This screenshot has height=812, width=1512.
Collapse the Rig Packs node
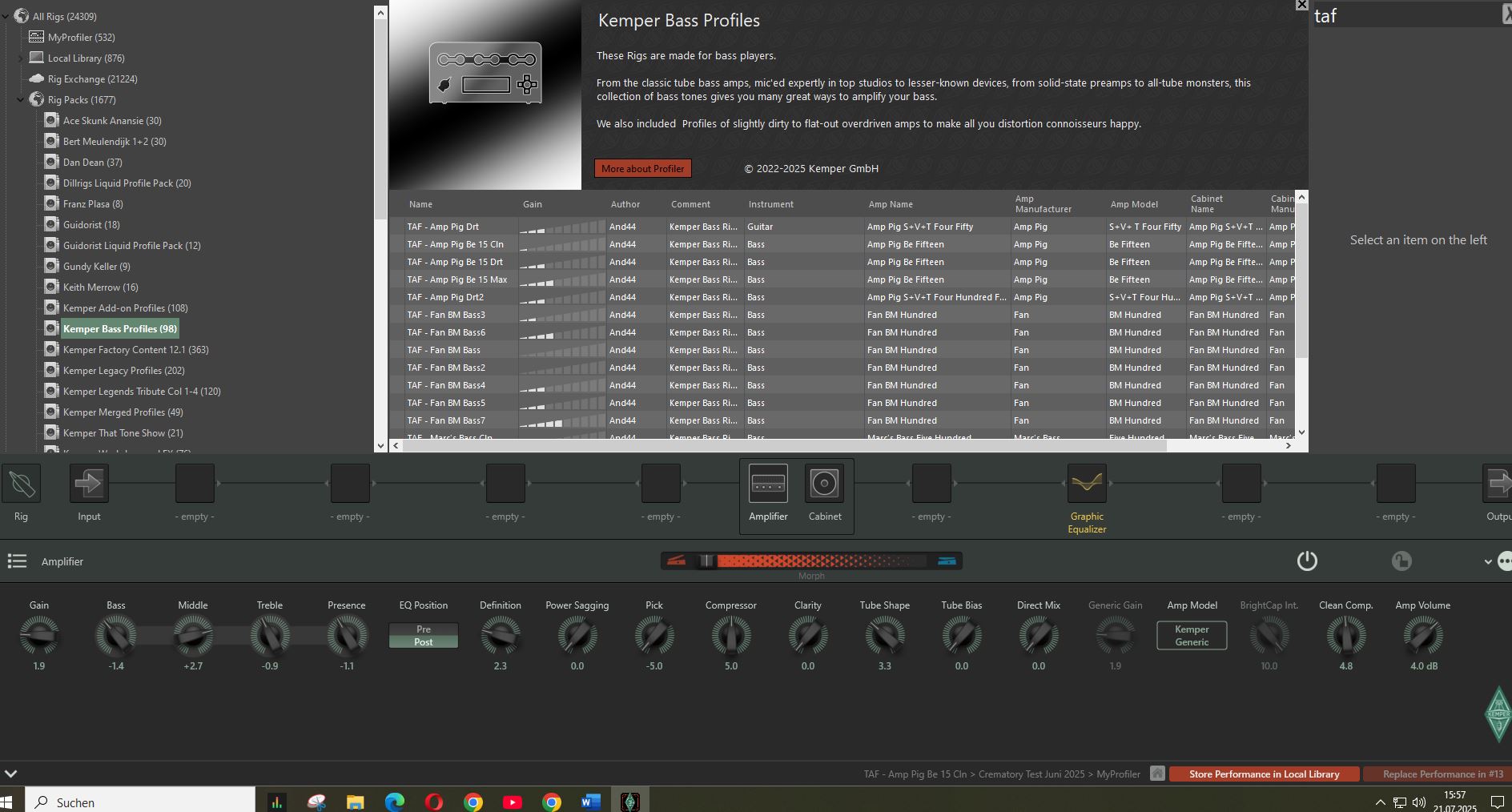20,99
